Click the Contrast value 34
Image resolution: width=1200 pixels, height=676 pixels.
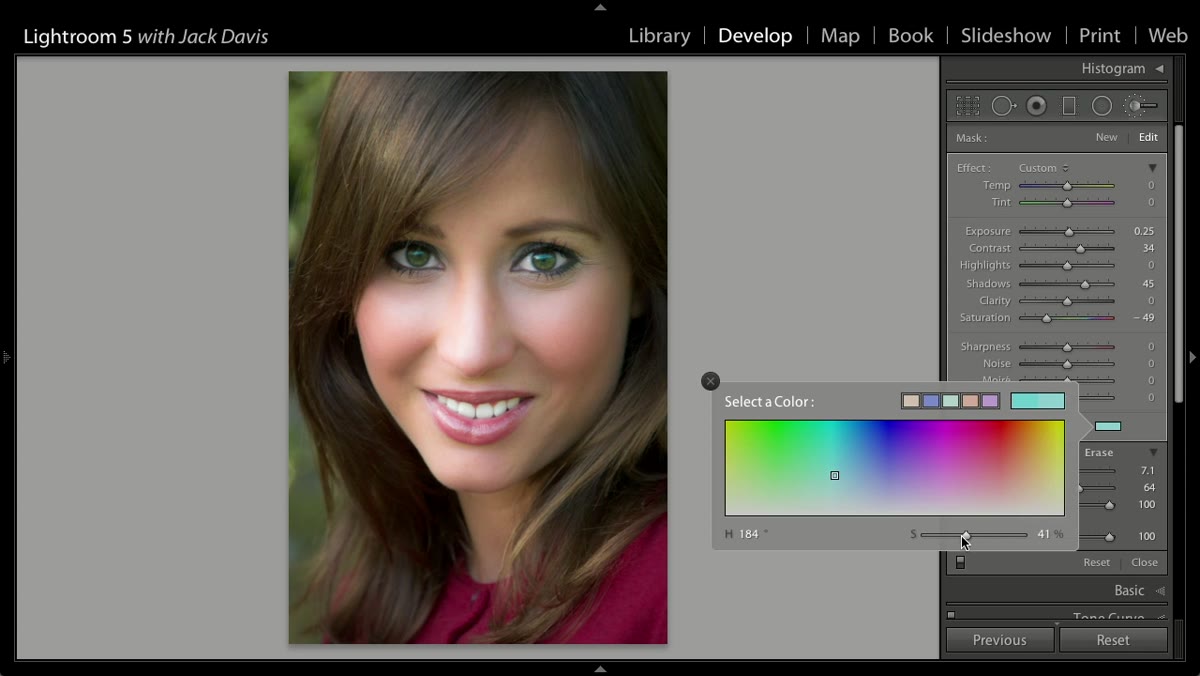pyautogui.click(x=1148, y=249)
